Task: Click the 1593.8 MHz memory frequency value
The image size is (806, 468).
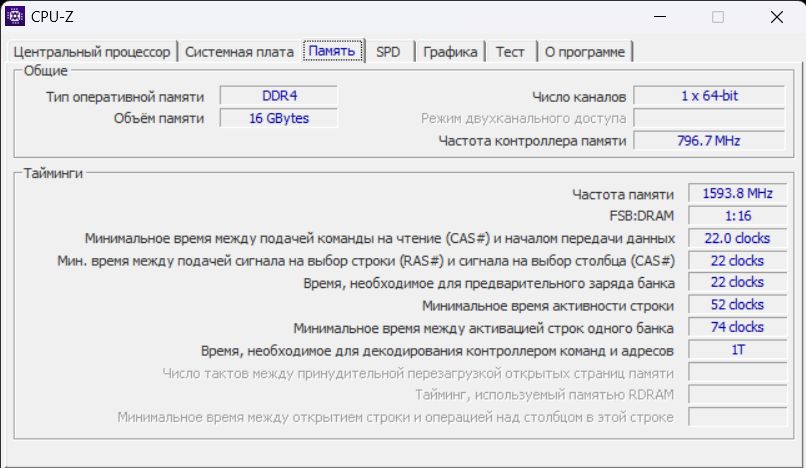Action: tap(738, 193)
